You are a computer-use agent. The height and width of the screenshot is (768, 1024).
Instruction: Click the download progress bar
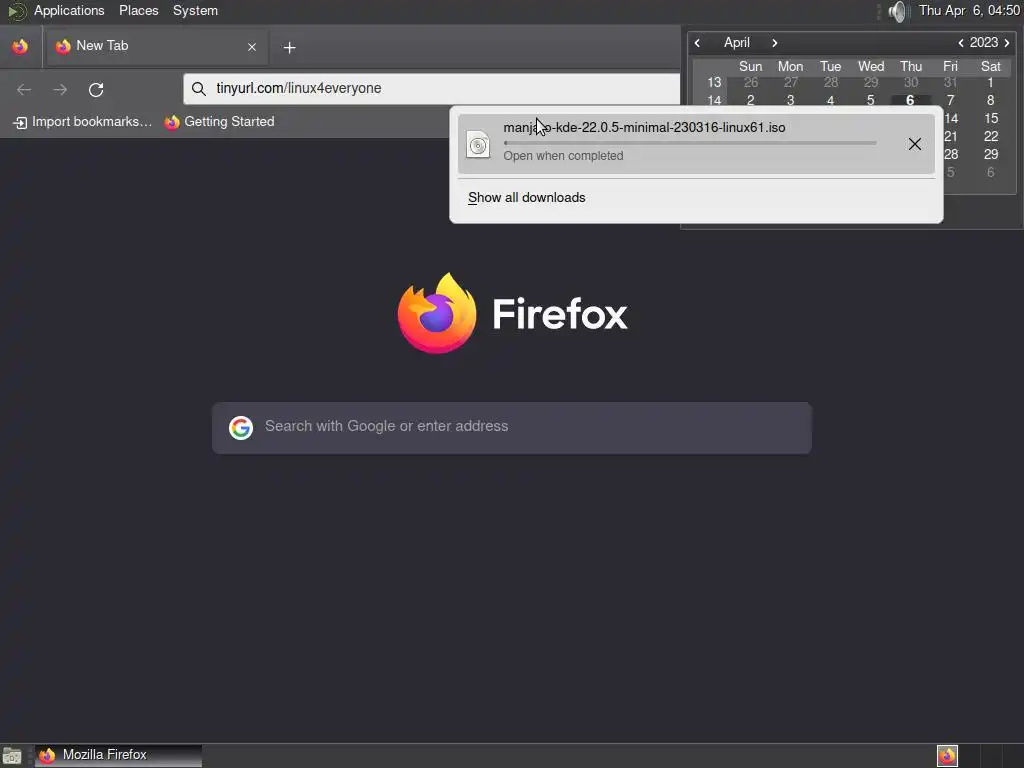690,143
